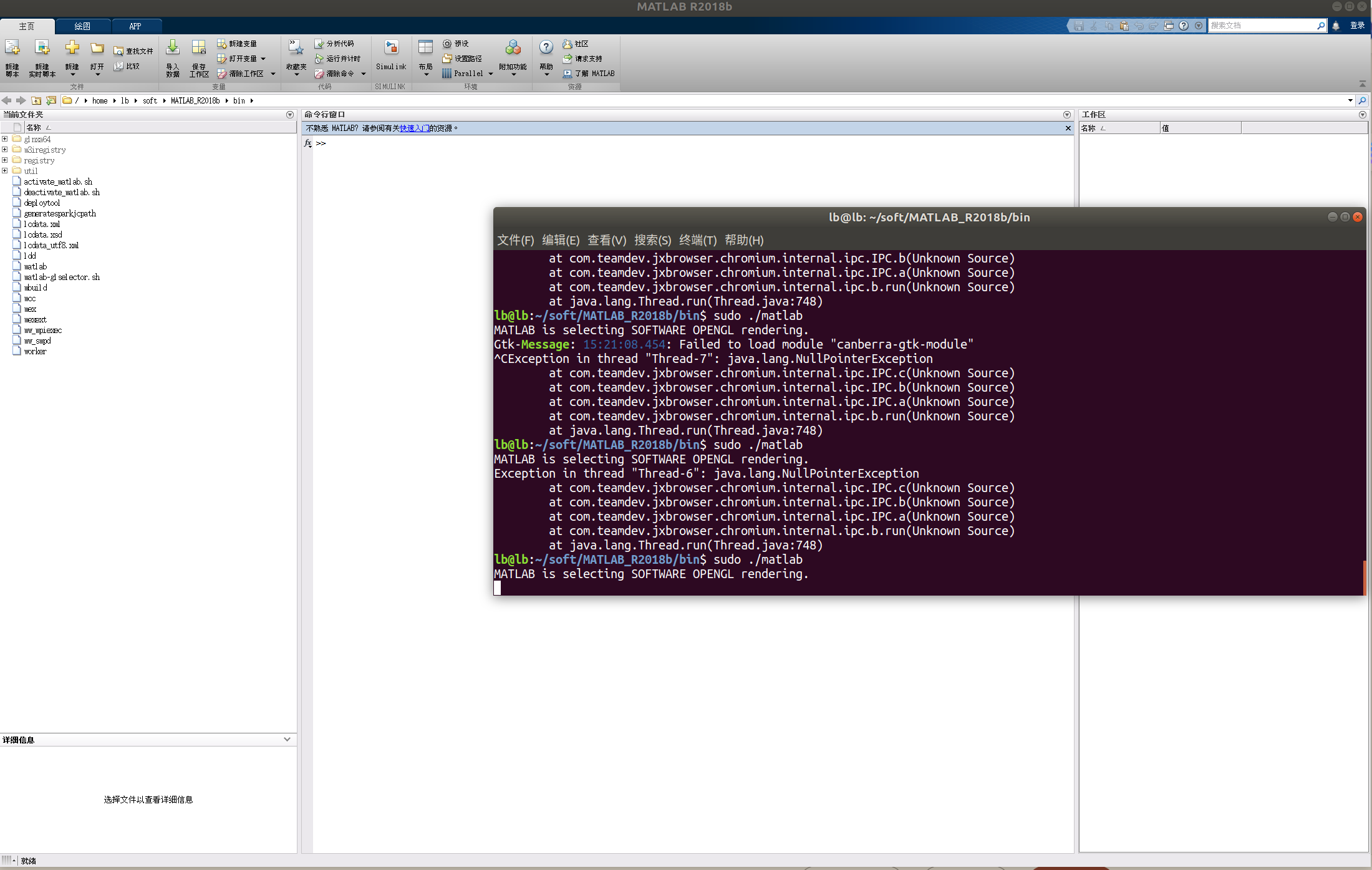The height and width of the screenshot is (870, 1372).
Task: Click the New Script (新建脚本) icon
Action: point(12,48)
